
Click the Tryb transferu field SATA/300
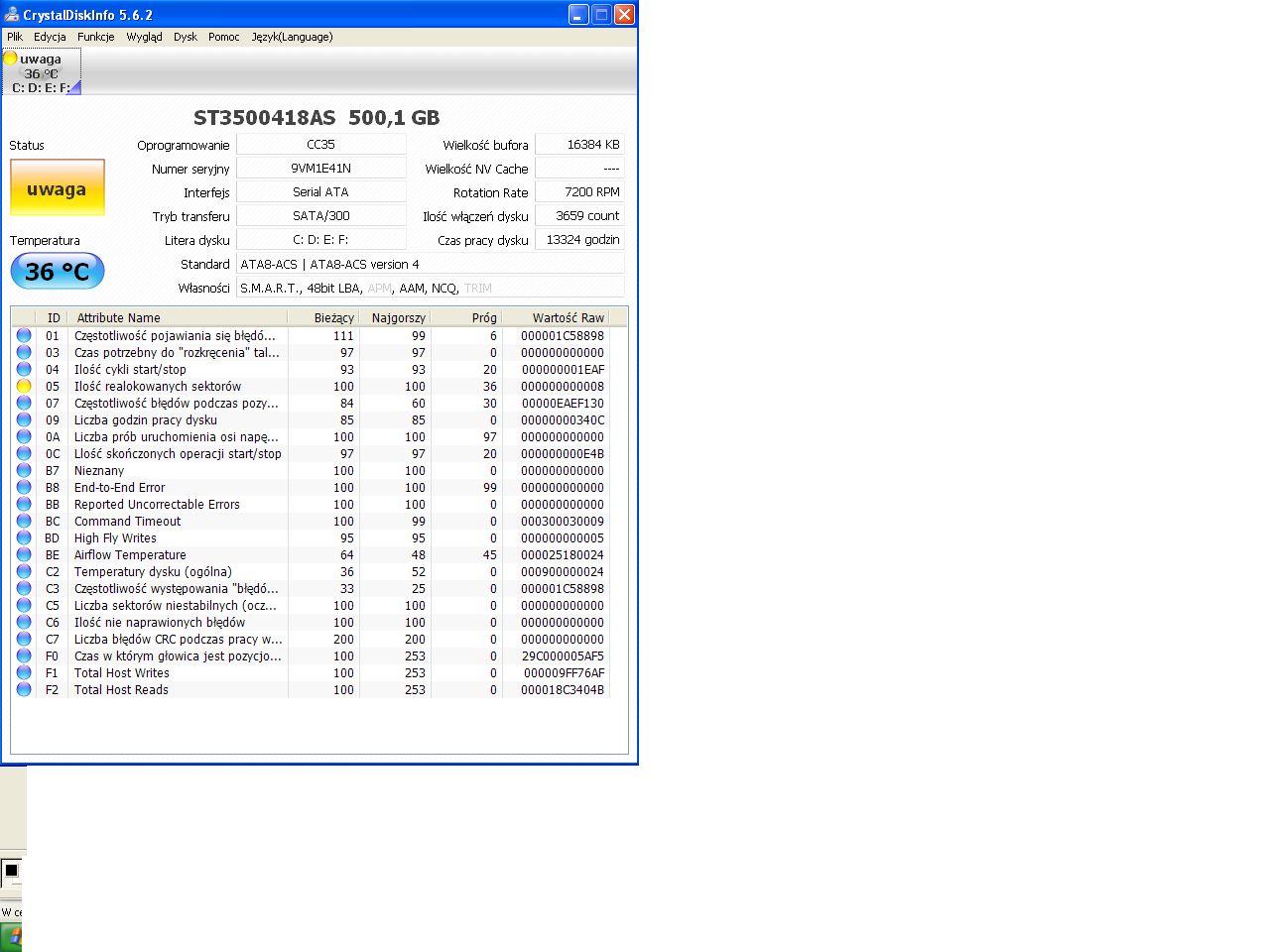(x=321, y=215)
